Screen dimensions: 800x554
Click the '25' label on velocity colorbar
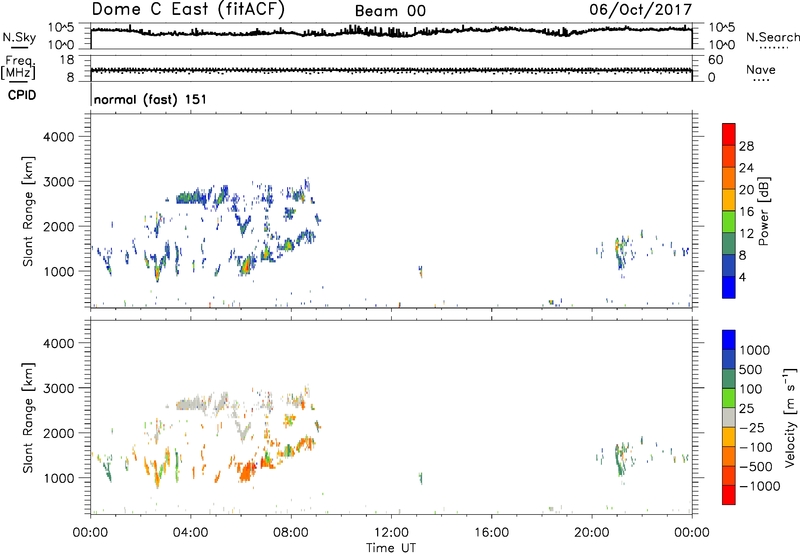tap(746, 408)
